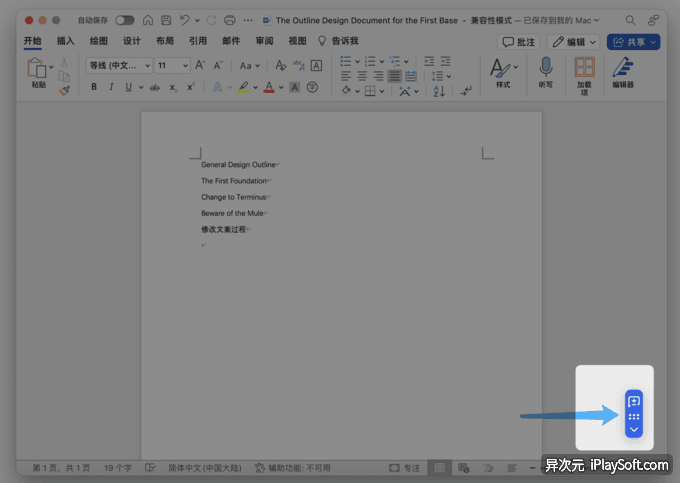Toggle the AutoSave switch

(x=124, y=20)
